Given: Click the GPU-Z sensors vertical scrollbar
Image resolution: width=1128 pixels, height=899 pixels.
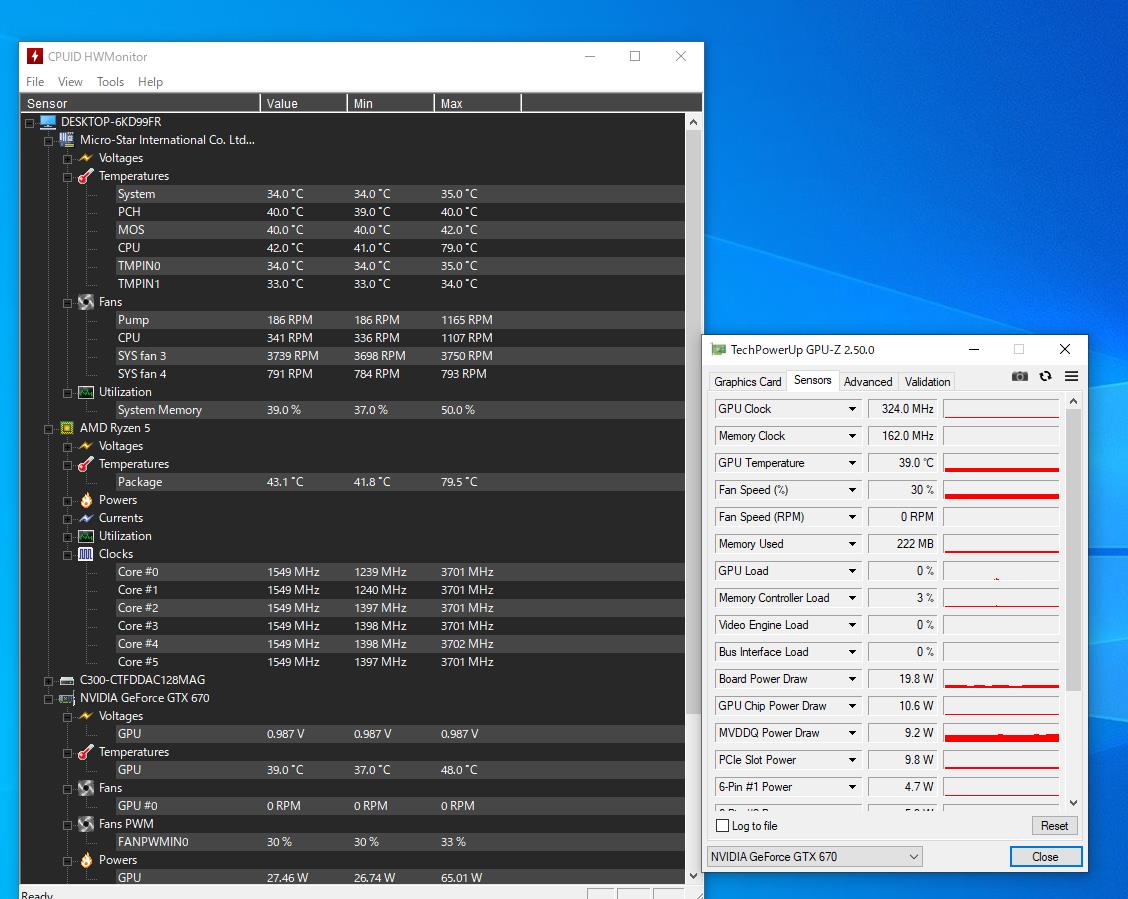Looking at the screenshot, I should point(1073,550).
